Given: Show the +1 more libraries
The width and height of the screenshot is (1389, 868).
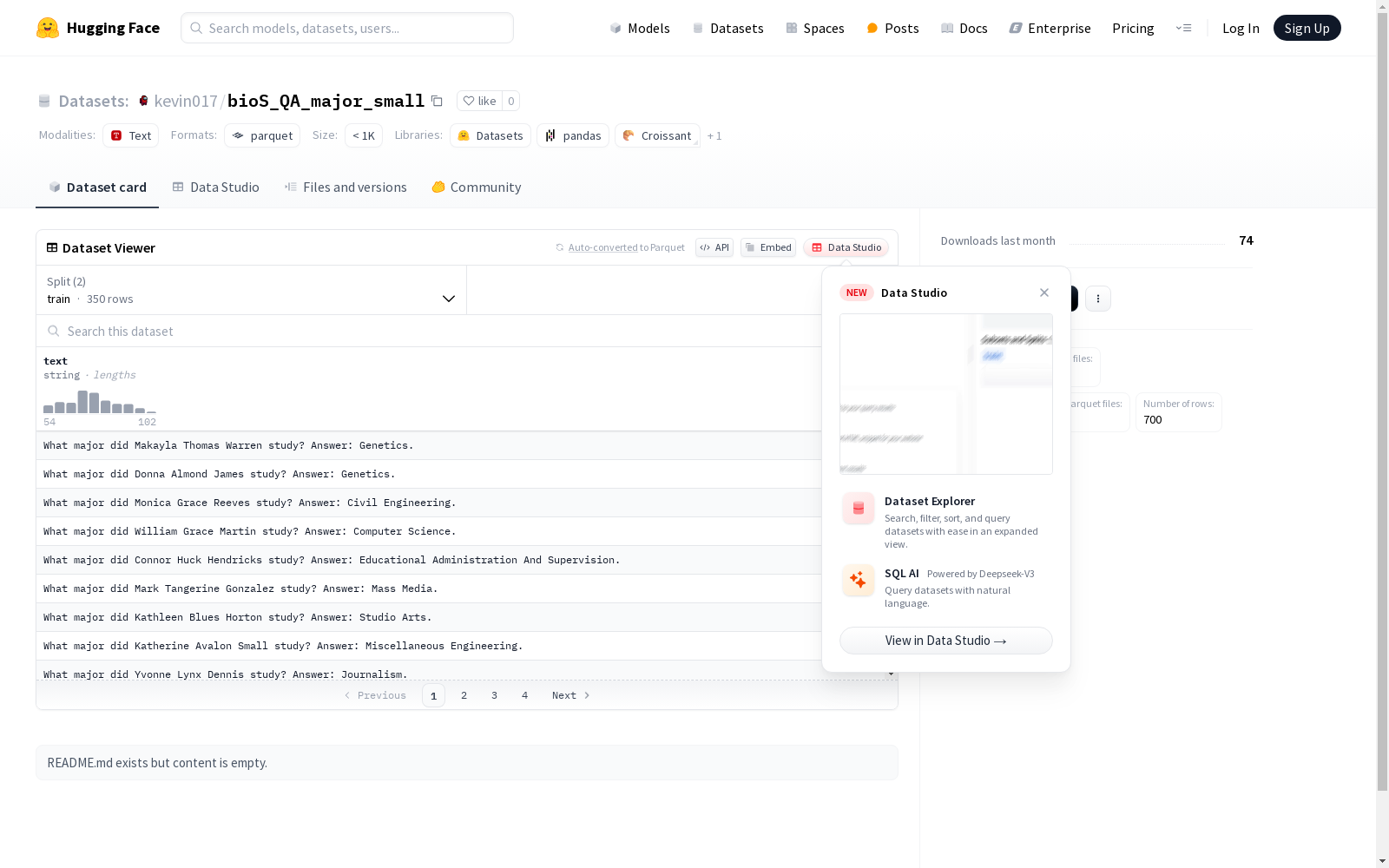Looking at the screenshot, I should click(x=714, y=135).
